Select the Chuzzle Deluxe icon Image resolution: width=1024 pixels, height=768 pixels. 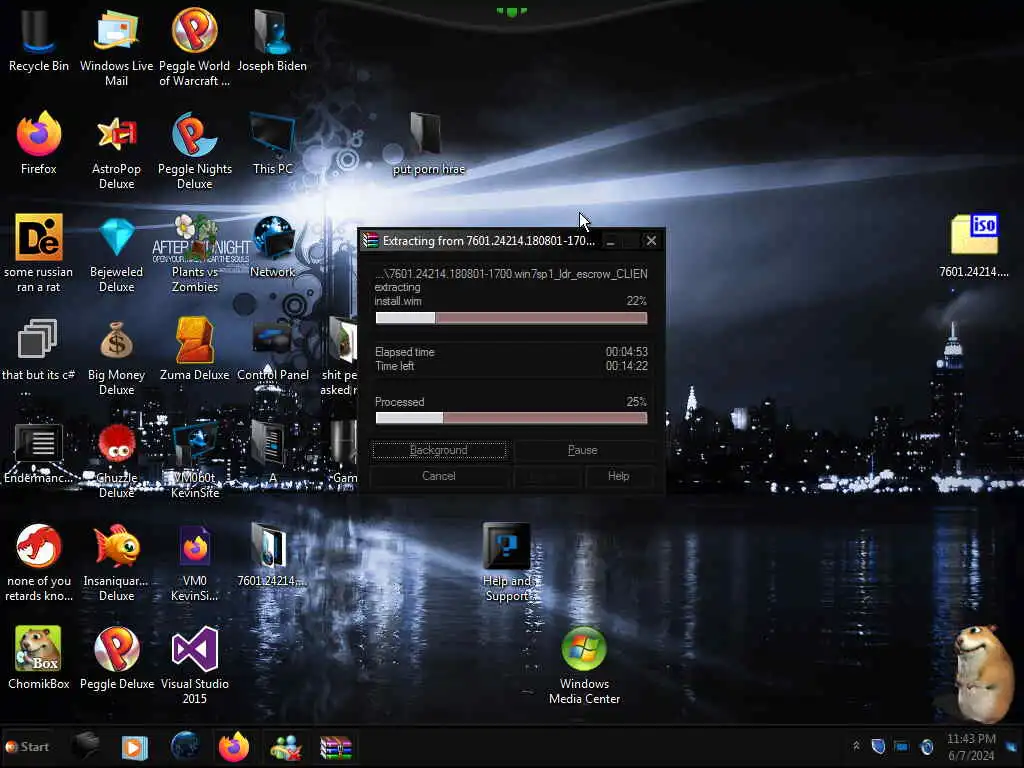coord(116,460)
